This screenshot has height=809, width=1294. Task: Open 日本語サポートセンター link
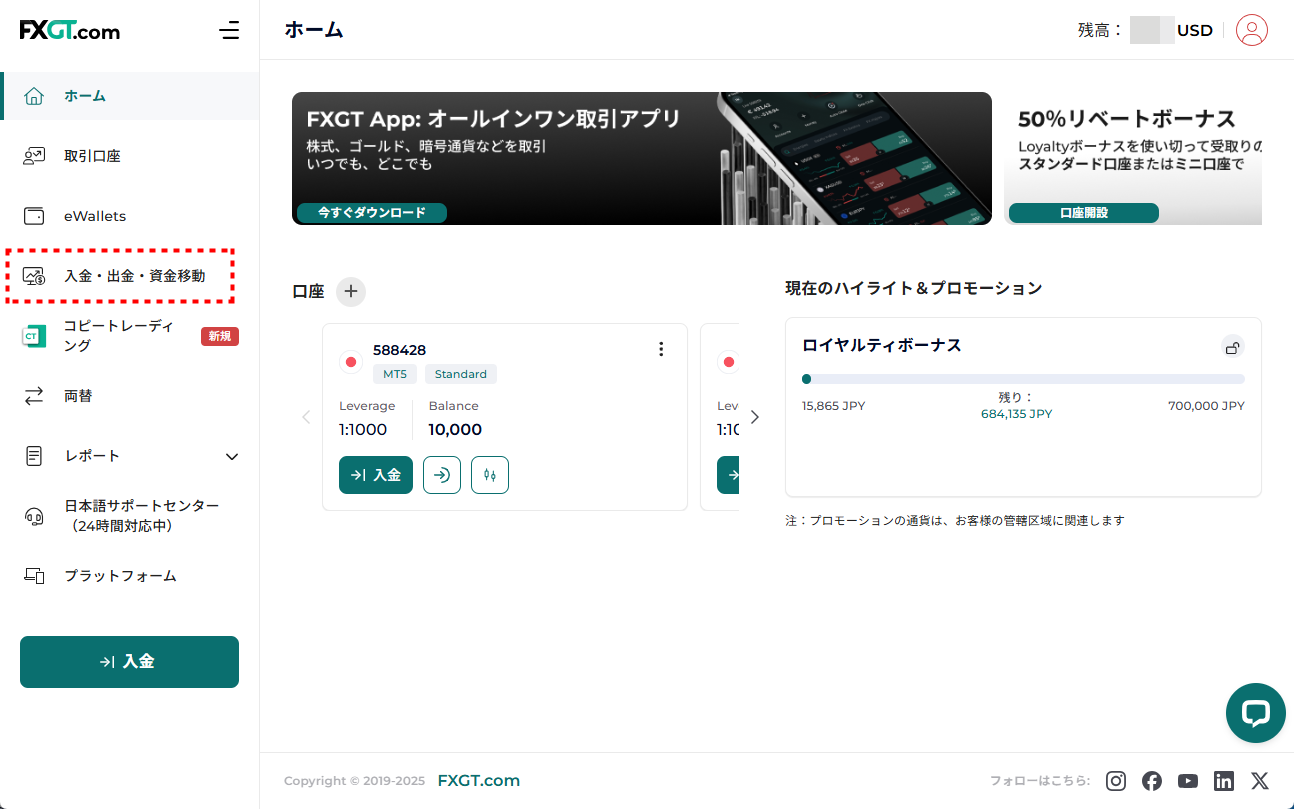pos(142,516)
